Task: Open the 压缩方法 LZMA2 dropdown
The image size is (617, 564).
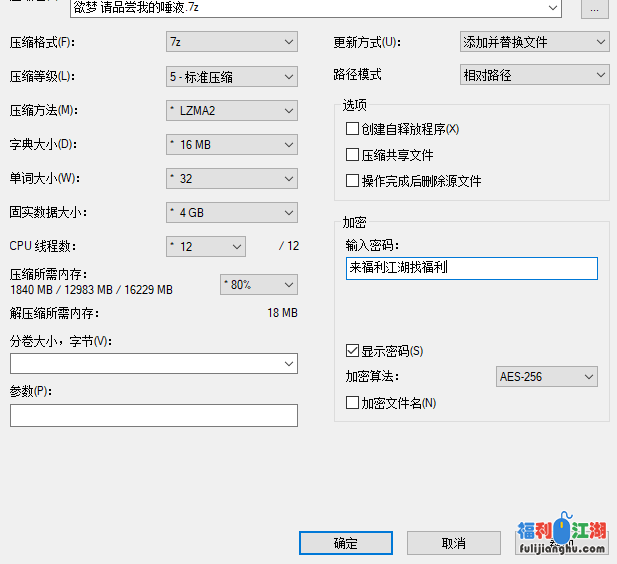Action: pos(231,111)
